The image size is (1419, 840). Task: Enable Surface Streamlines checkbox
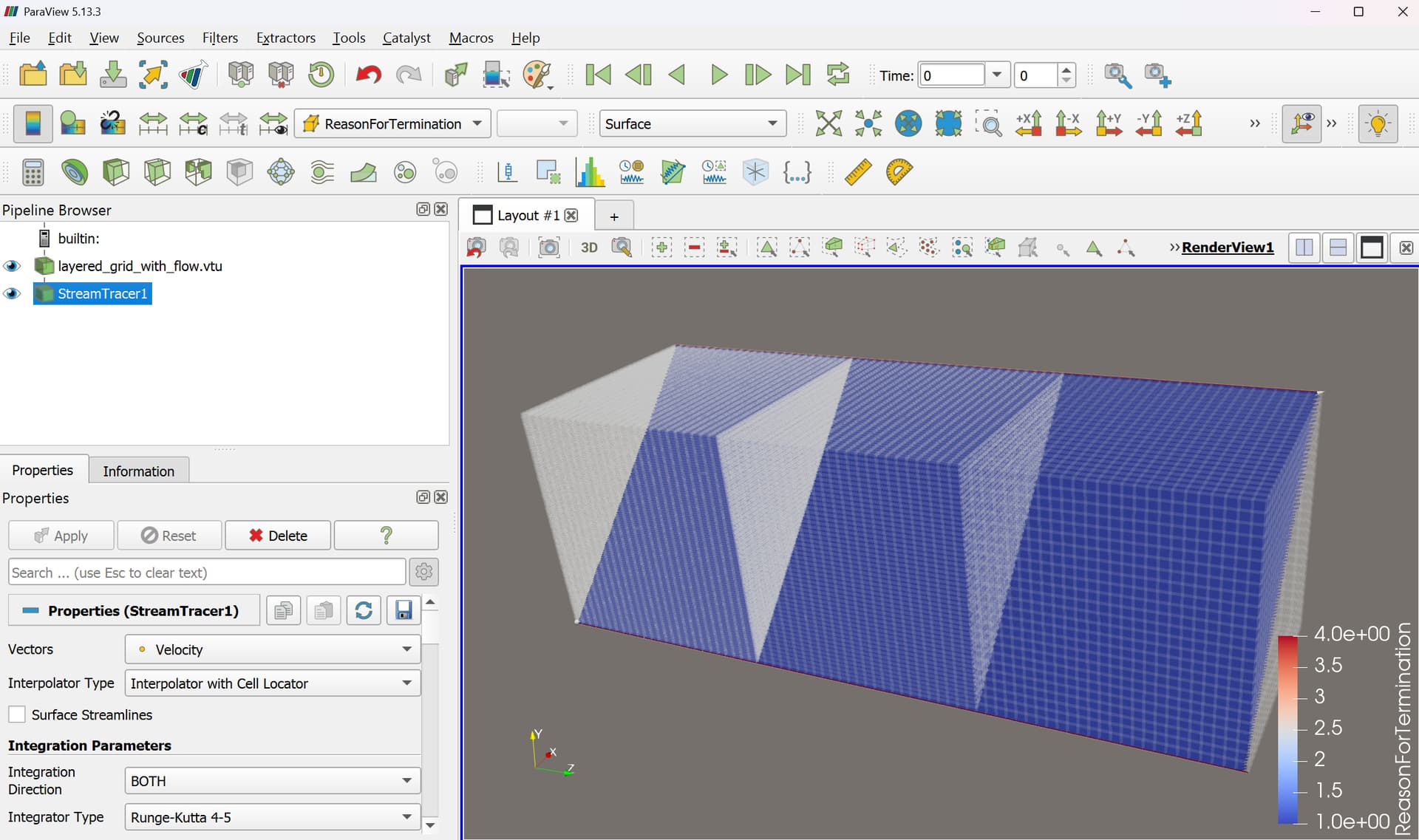[16, 714]
